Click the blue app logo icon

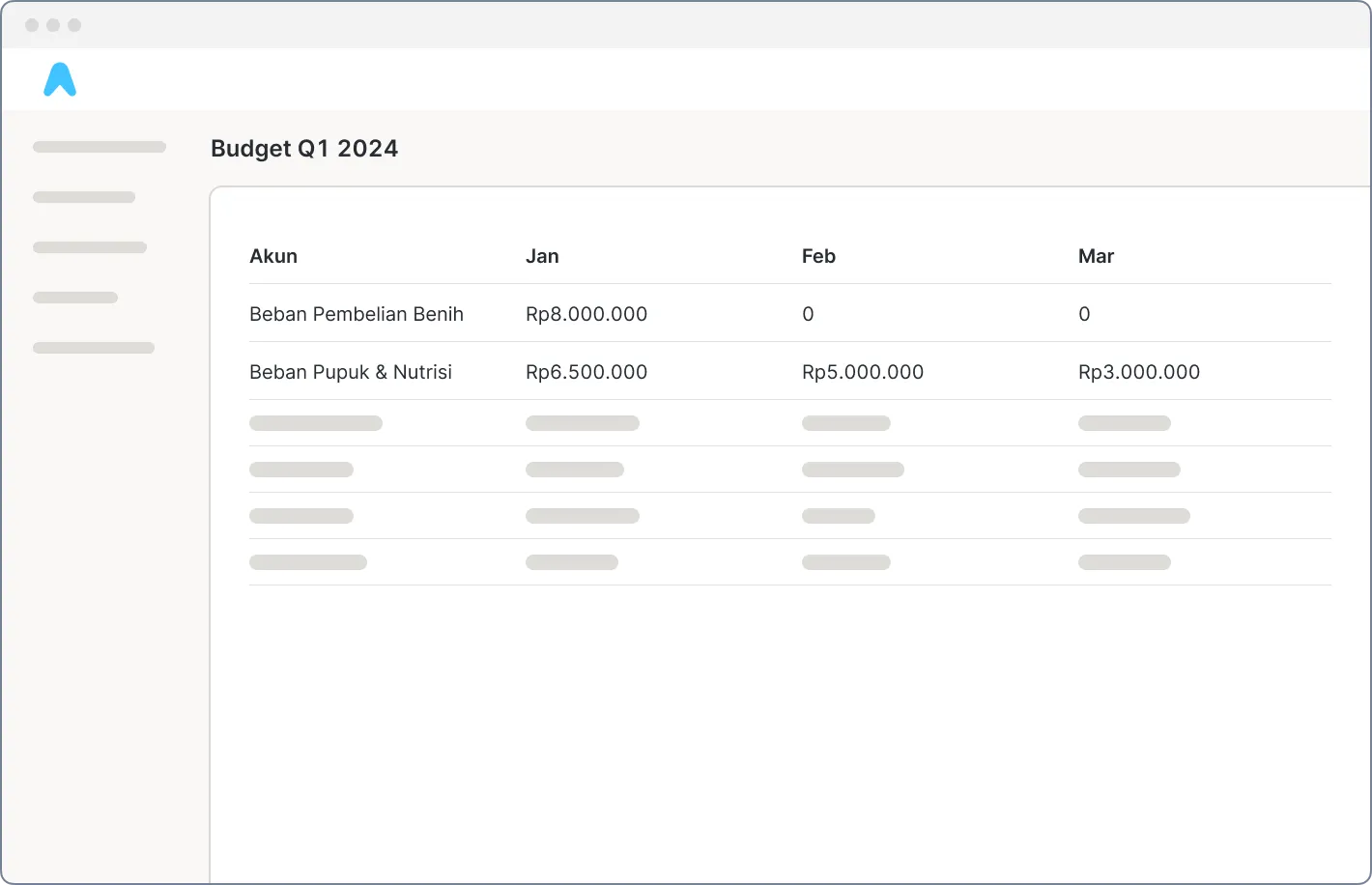[60, 79]
